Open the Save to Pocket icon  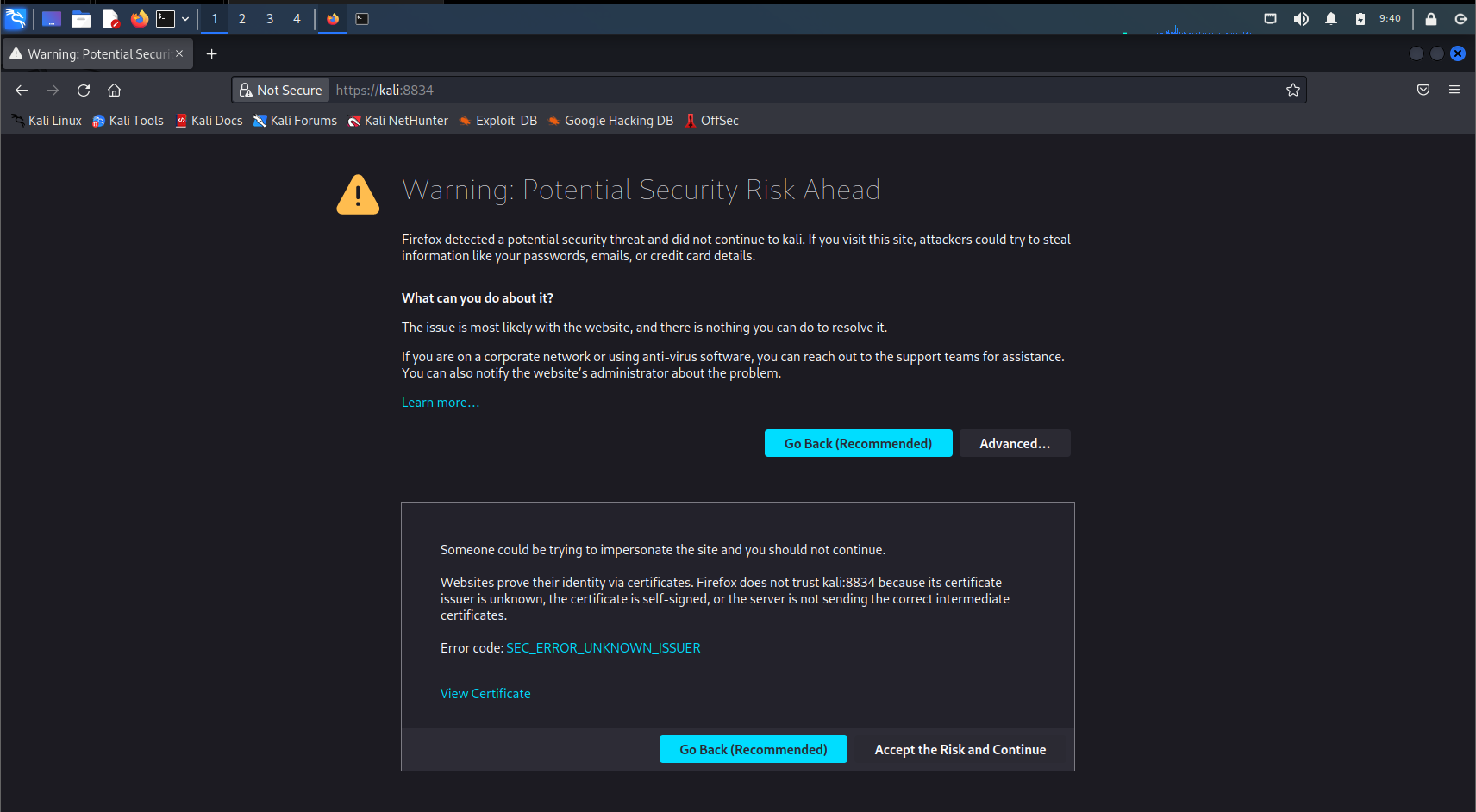1423,90
